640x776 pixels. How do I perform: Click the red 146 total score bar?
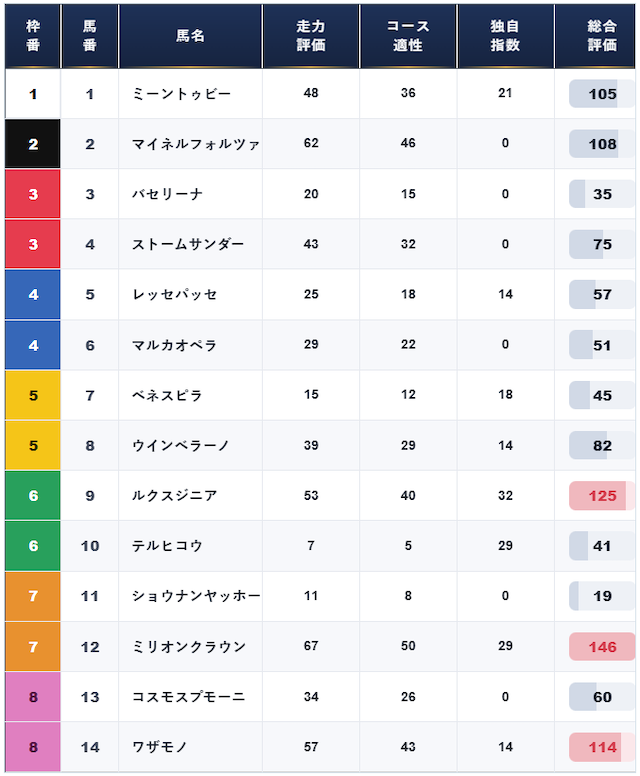point(602,647)
